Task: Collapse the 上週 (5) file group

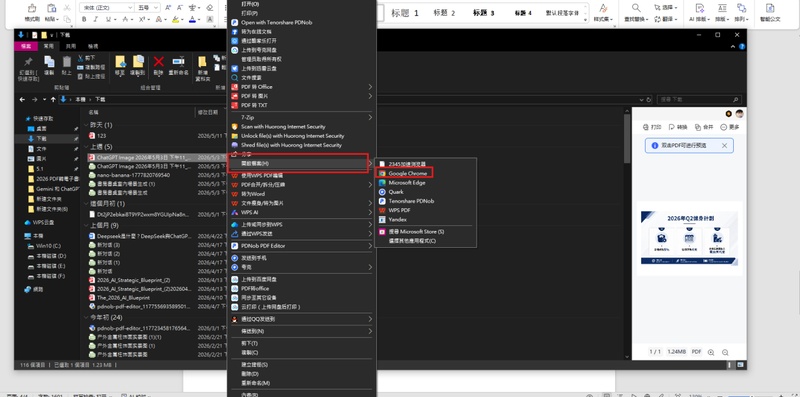Action: 86,147
